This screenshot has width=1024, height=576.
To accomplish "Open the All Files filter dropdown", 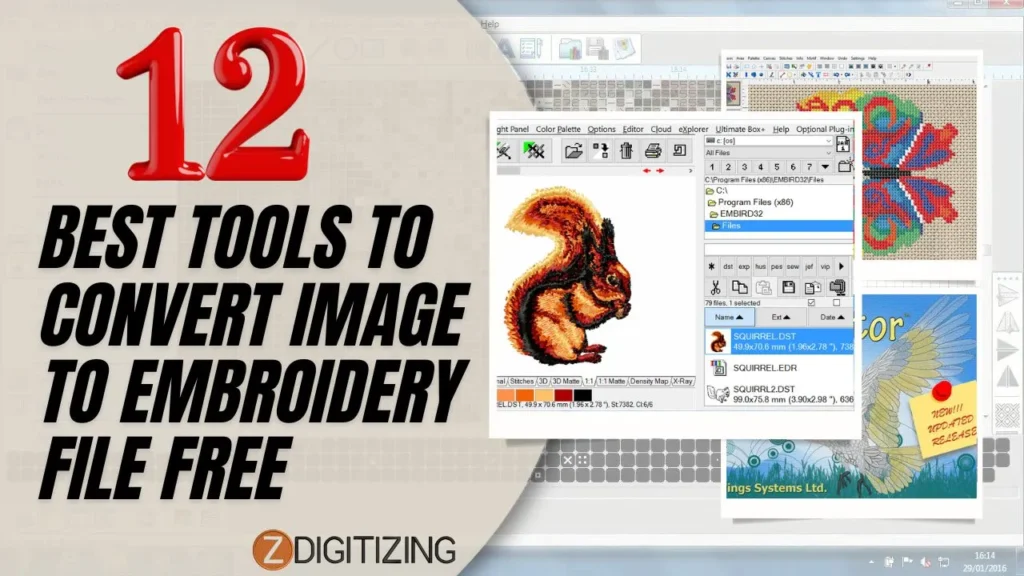I will pos(767,153).
